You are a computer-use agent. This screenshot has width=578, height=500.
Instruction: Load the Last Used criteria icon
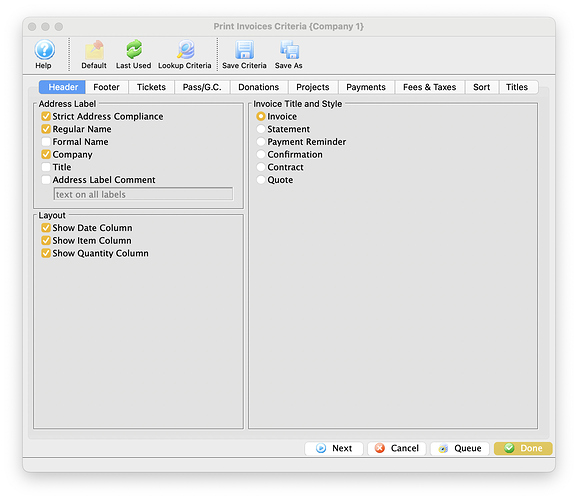coord(133,50)
